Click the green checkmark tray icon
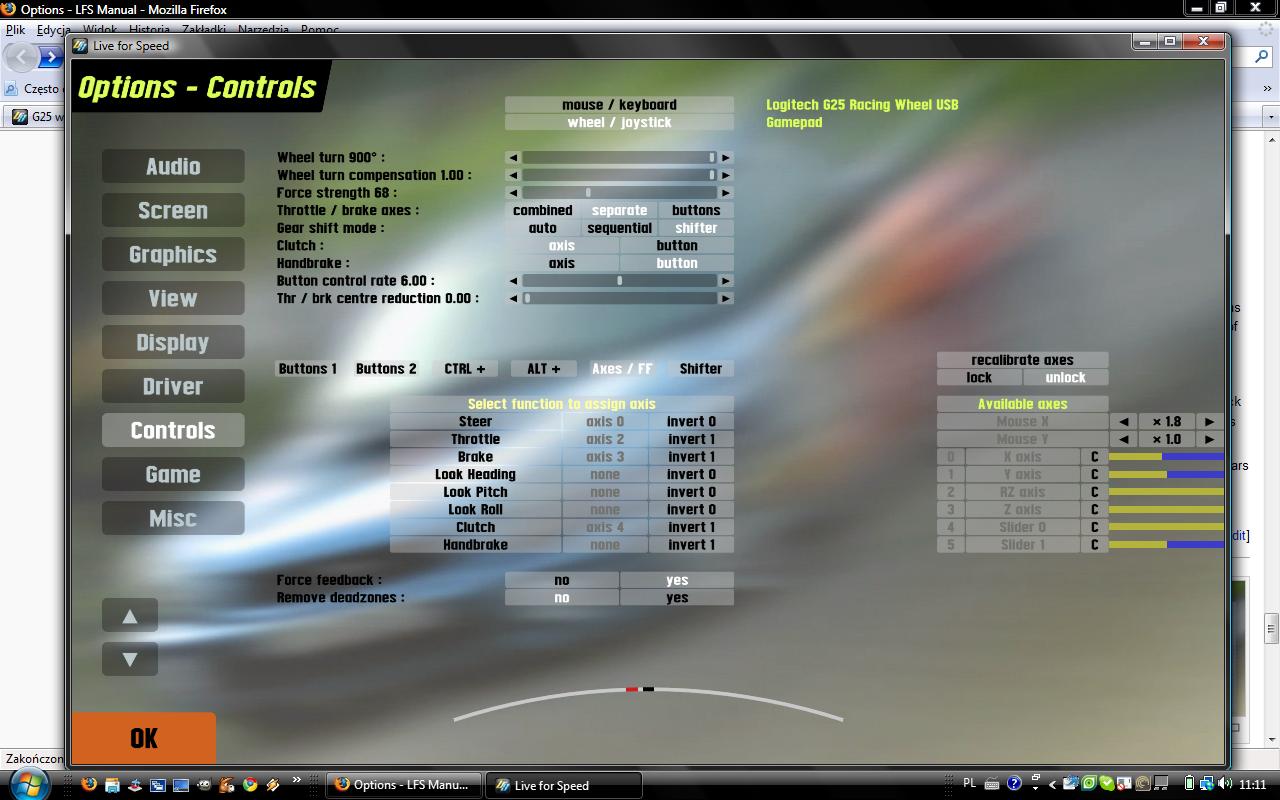The image size is (1280, 800). (x=1106, y=785)
